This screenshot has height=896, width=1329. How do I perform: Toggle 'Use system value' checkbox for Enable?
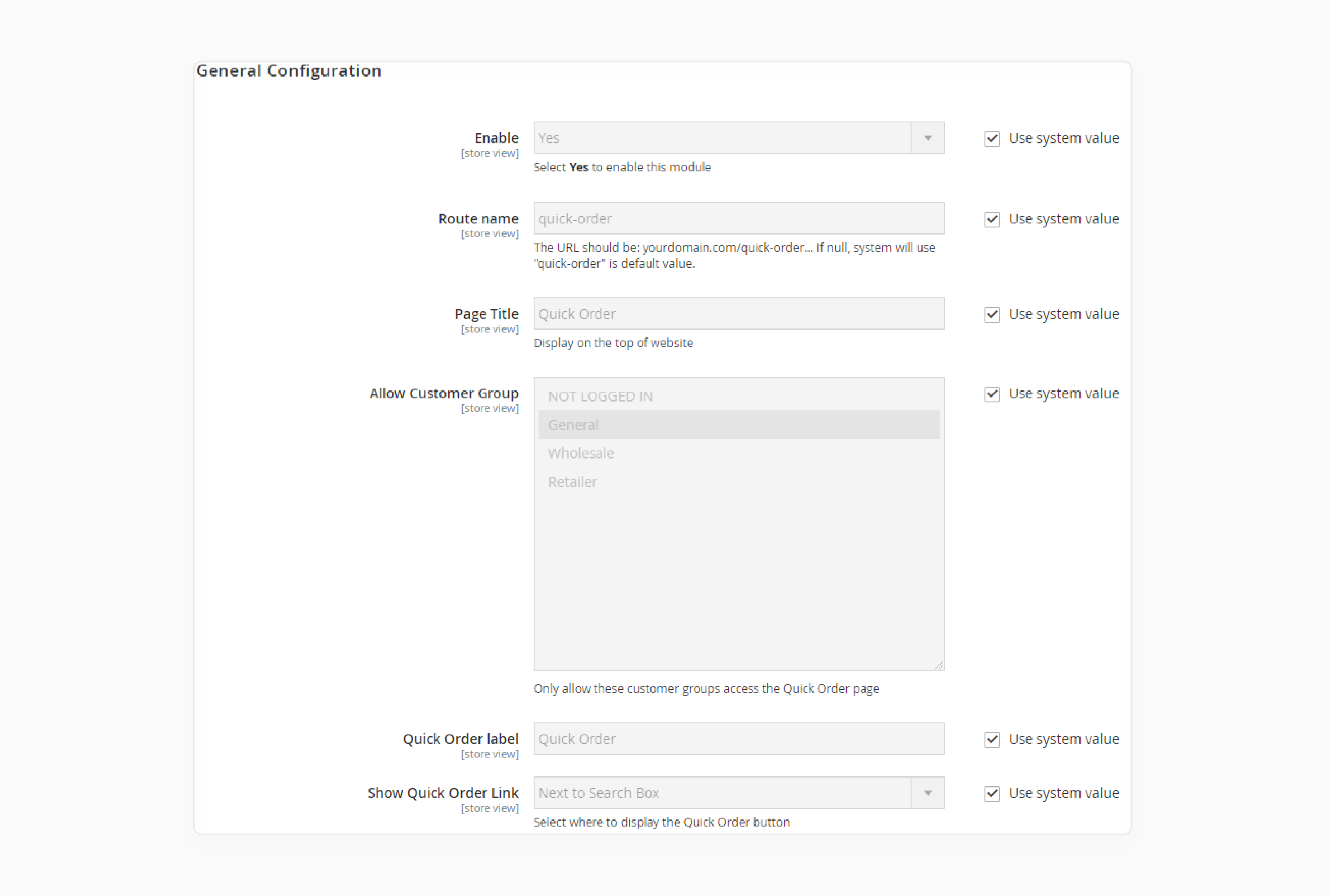tap(990, 138)
